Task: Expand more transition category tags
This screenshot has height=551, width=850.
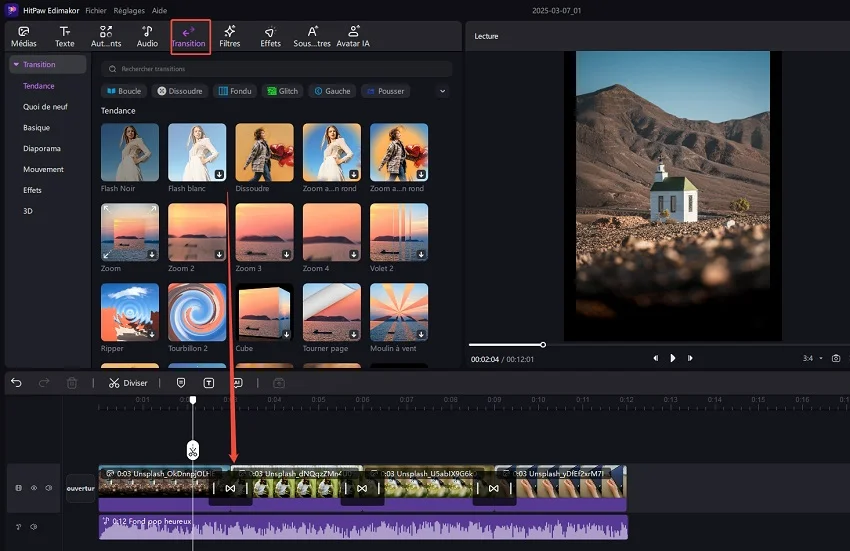Action: pos(443,91)
